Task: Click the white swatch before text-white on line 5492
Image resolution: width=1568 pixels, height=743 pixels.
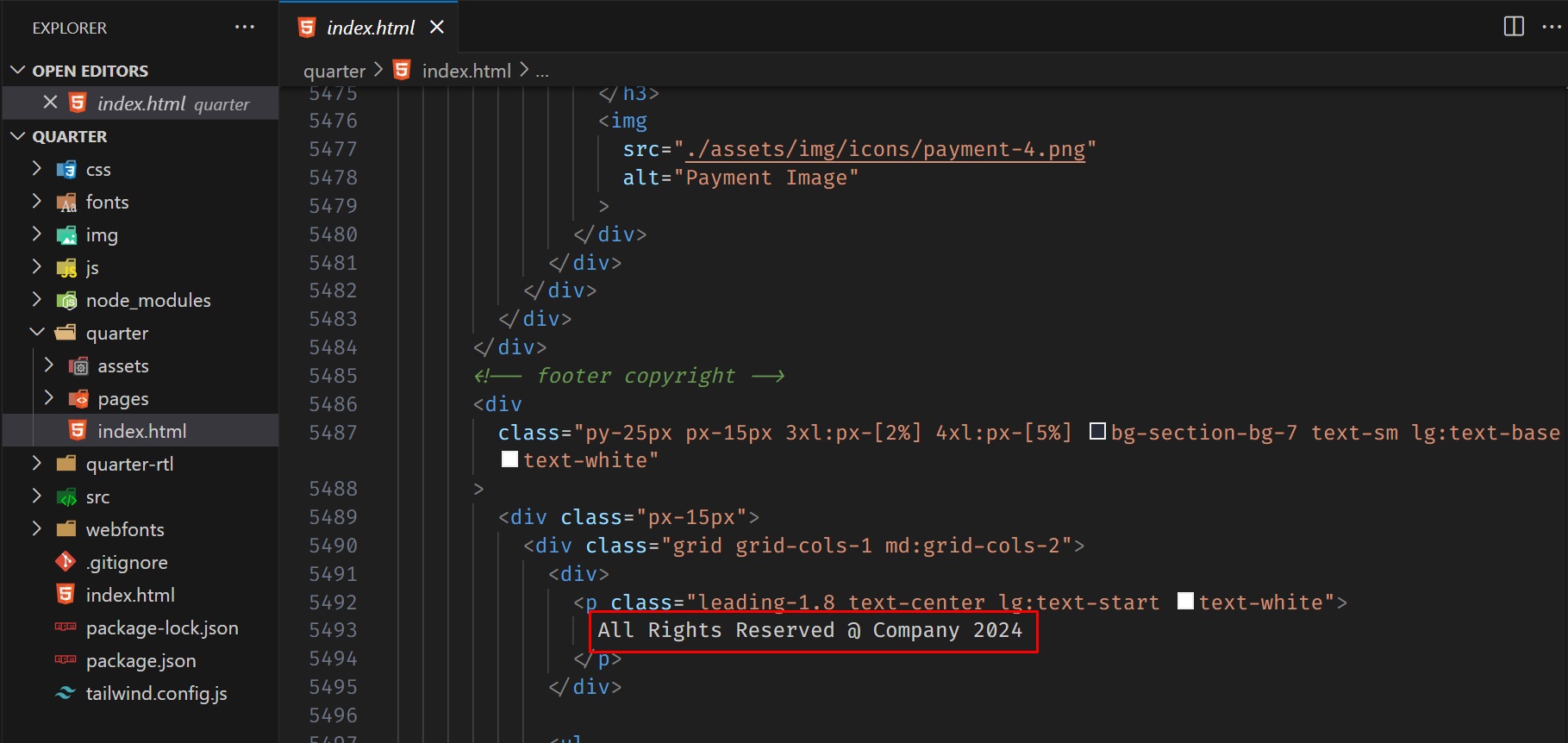Action: [1185, 602]
